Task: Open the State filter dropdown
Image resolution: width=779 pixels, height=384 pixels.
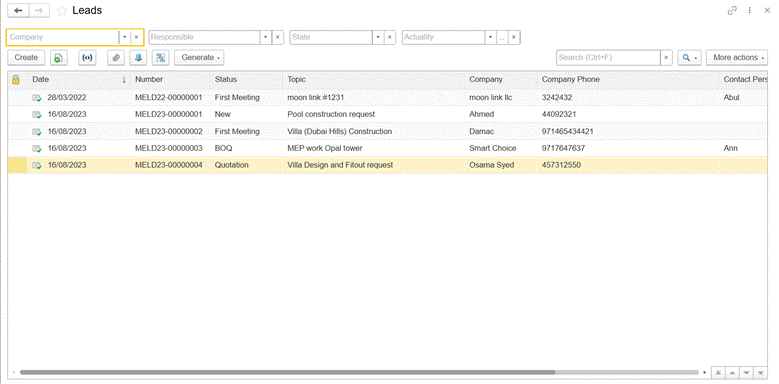Action: (378, 37)
